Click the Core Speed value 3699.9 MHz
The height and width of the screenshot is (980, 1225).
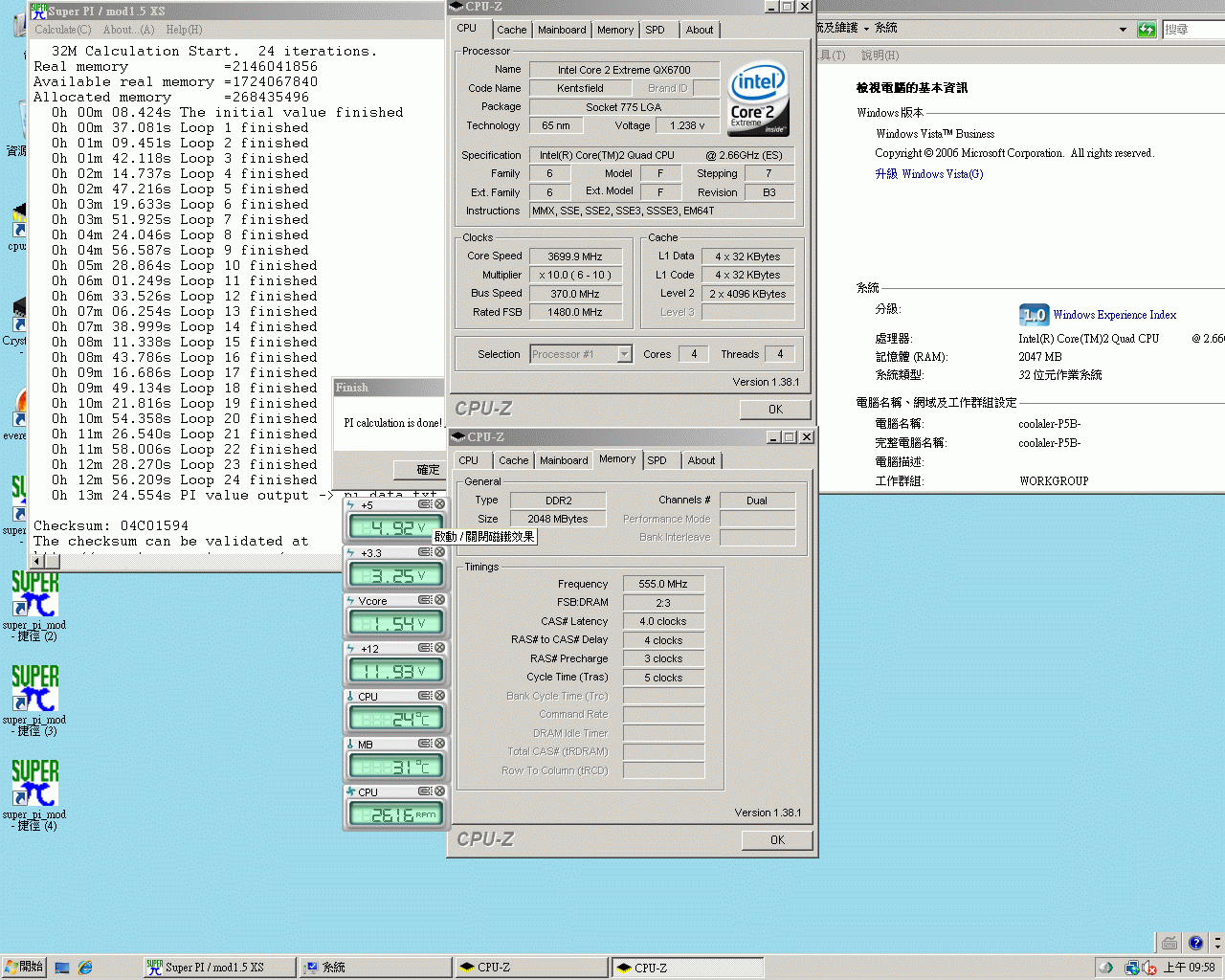[x=575, y=256]
